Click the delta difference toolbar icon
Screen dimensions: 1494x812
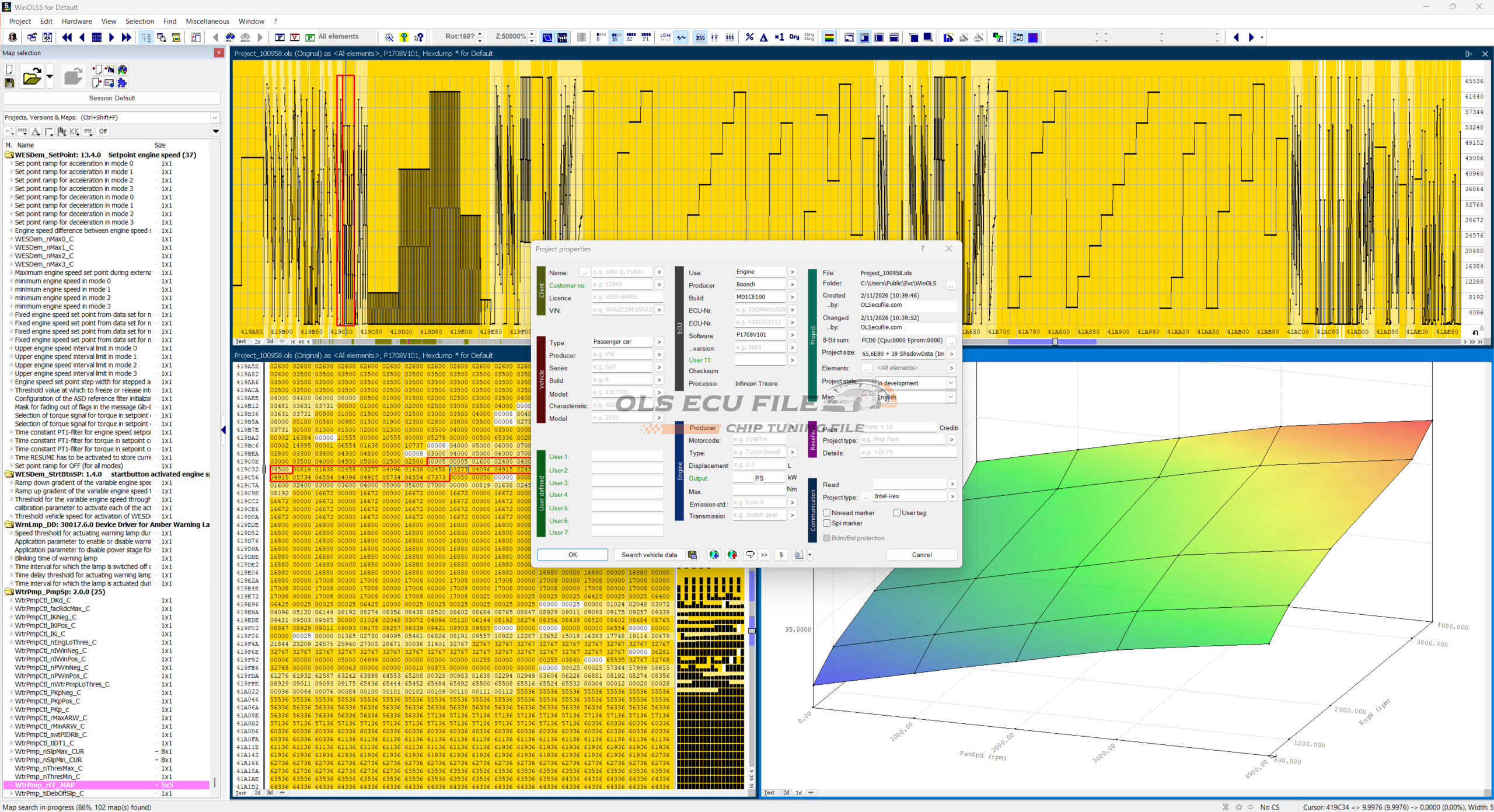pos(763,37)
